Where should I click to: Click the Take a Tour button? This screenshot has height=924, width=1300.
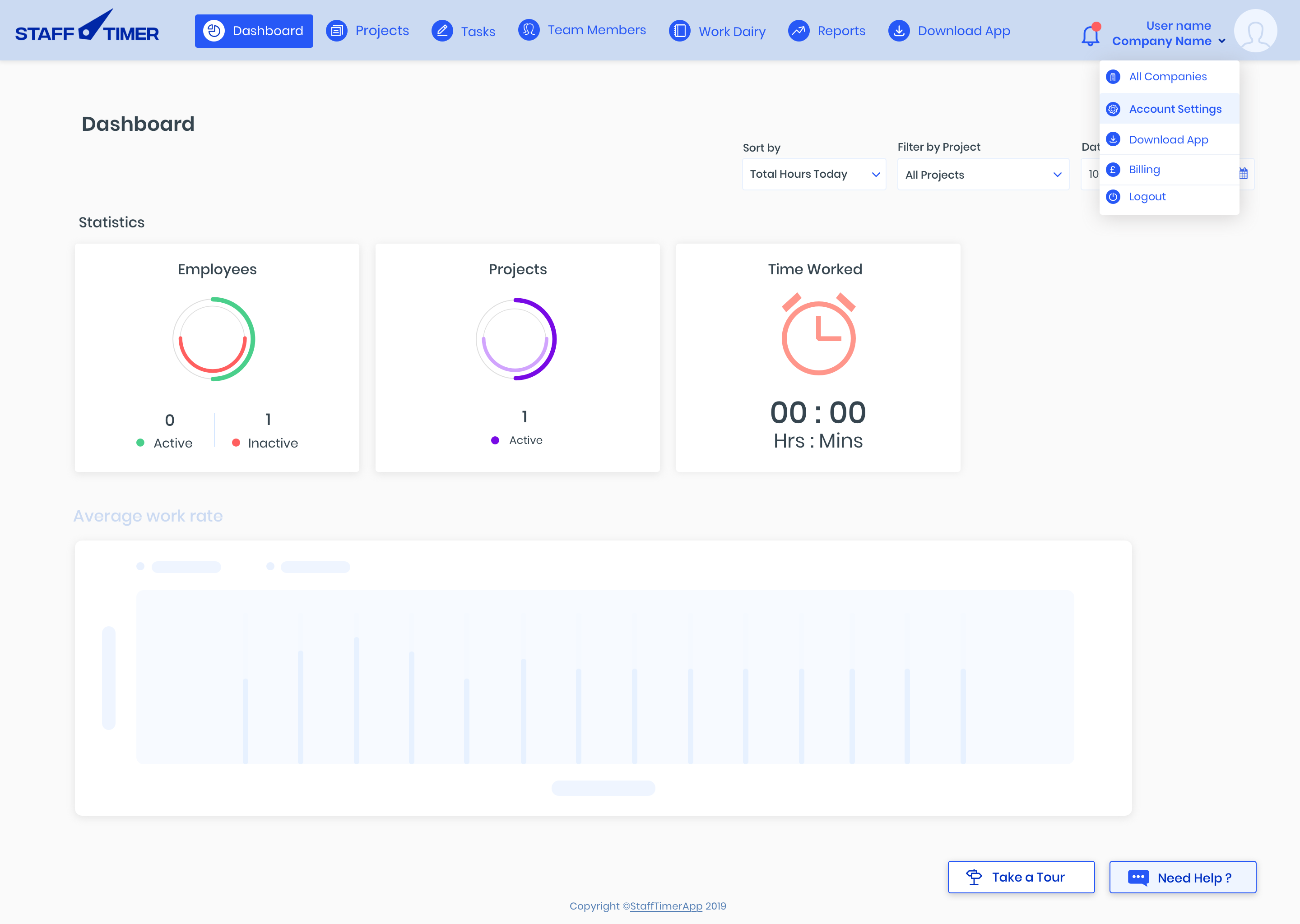(x=1021, y=877)
